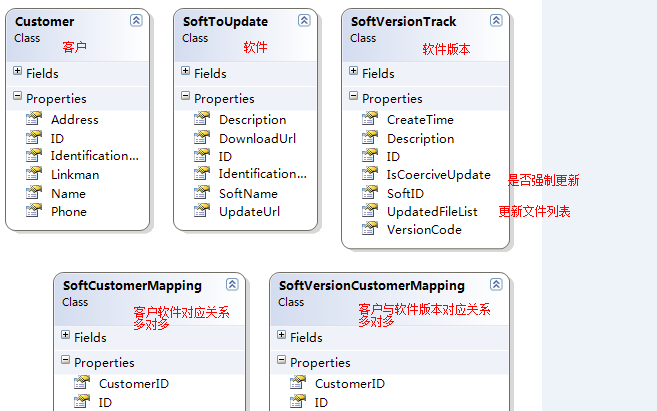Expand Fields section in Customer class

[x=17, y=71]
